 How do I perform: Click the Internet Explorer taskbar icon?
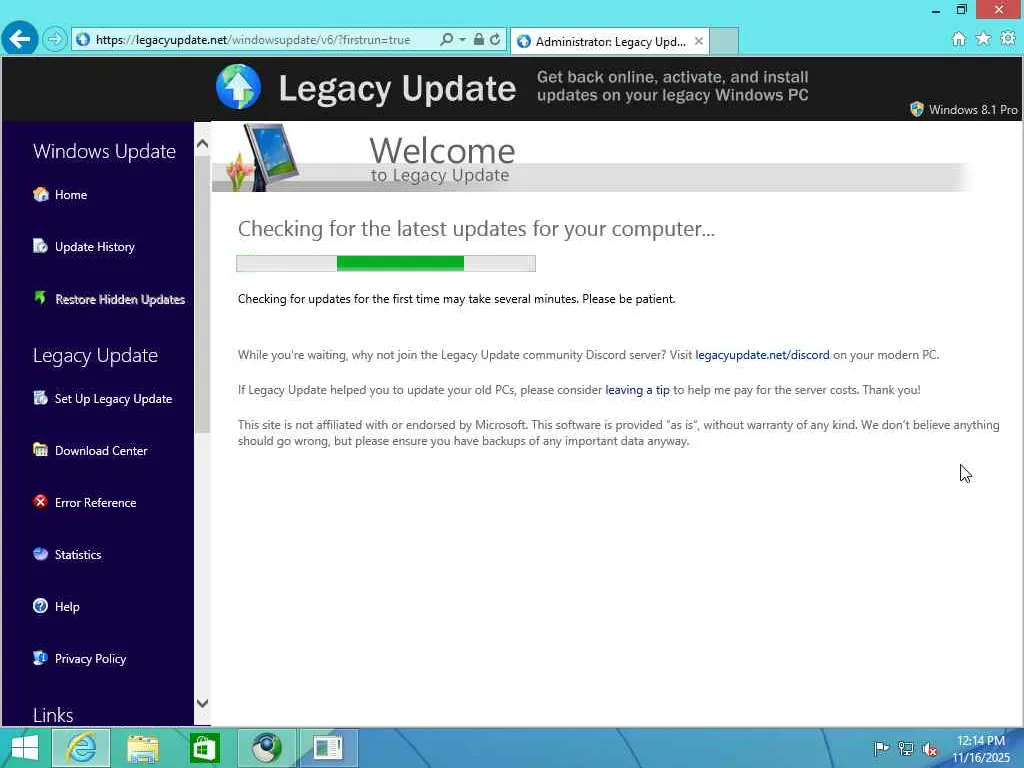click(82, 748)
